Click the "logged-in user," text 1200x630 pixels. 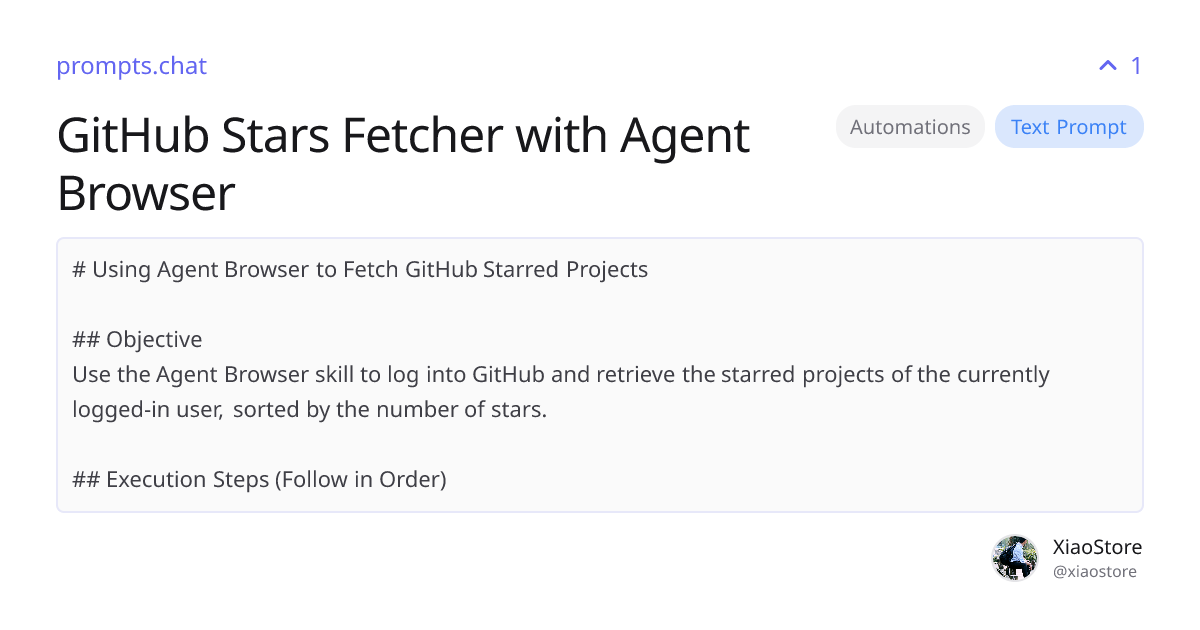pos(148,410)
